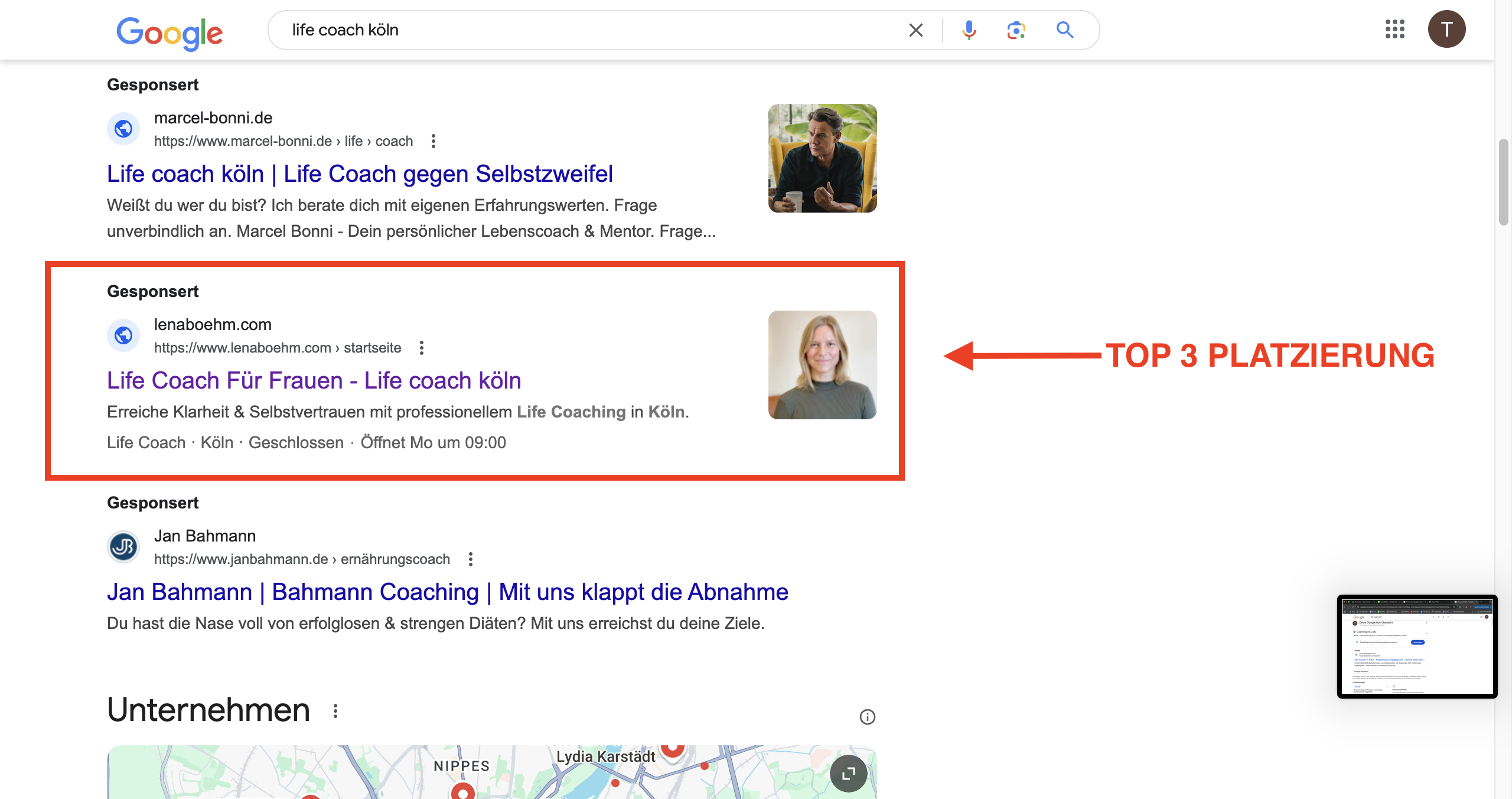Click the Google logo
1512x799 pixels.
pos(170,32)
